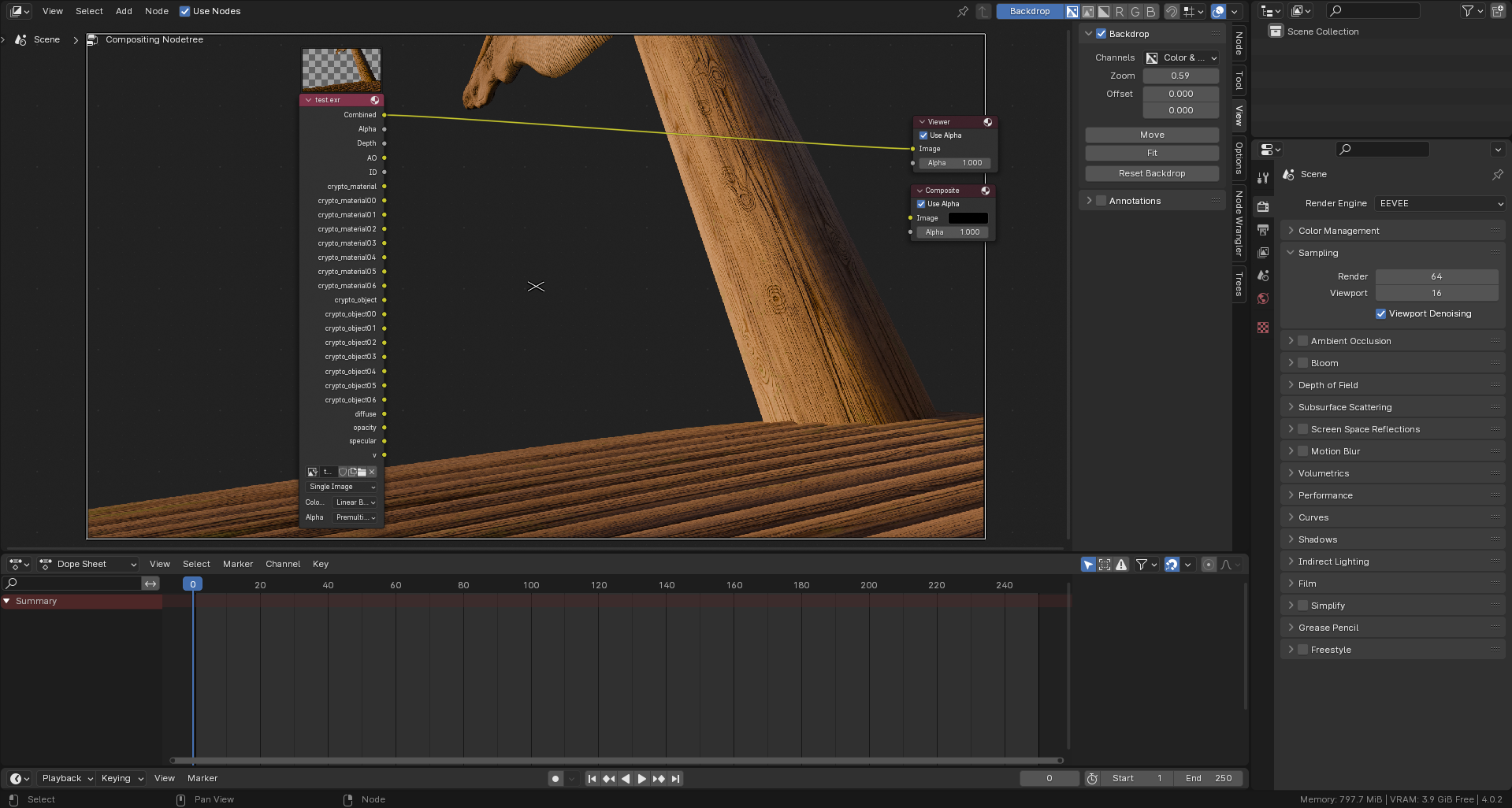Open the Dope Sheet mode dropdown
Viewport: 1512px width, 808px height.
coord(88,564)
